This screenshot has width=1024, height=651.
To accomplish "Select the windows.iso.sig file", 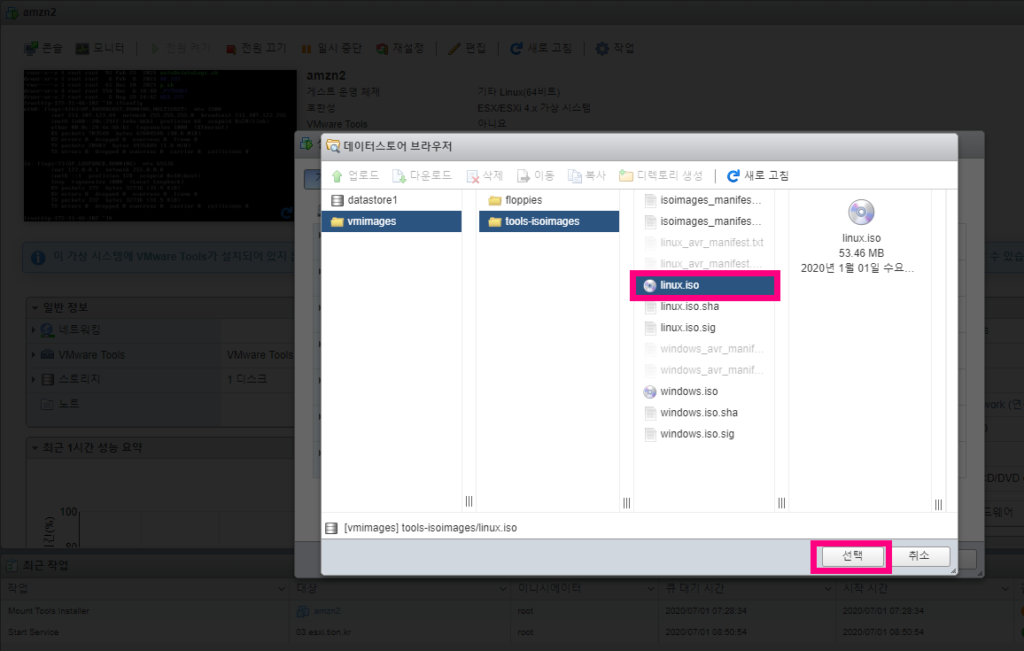I will (x=705, y=434).
